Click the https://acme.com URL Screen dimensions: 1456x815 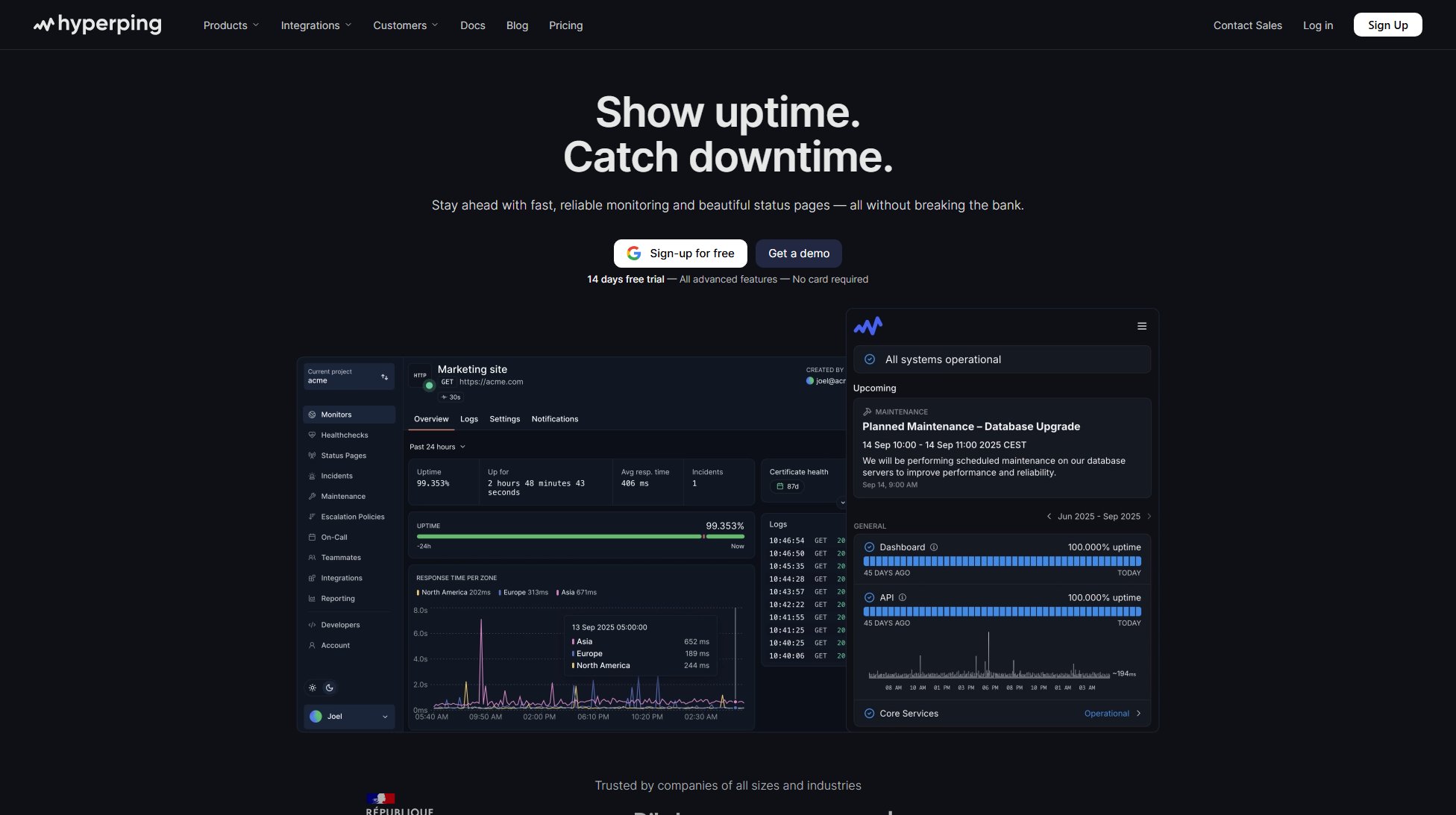click(x=491, y=382)
